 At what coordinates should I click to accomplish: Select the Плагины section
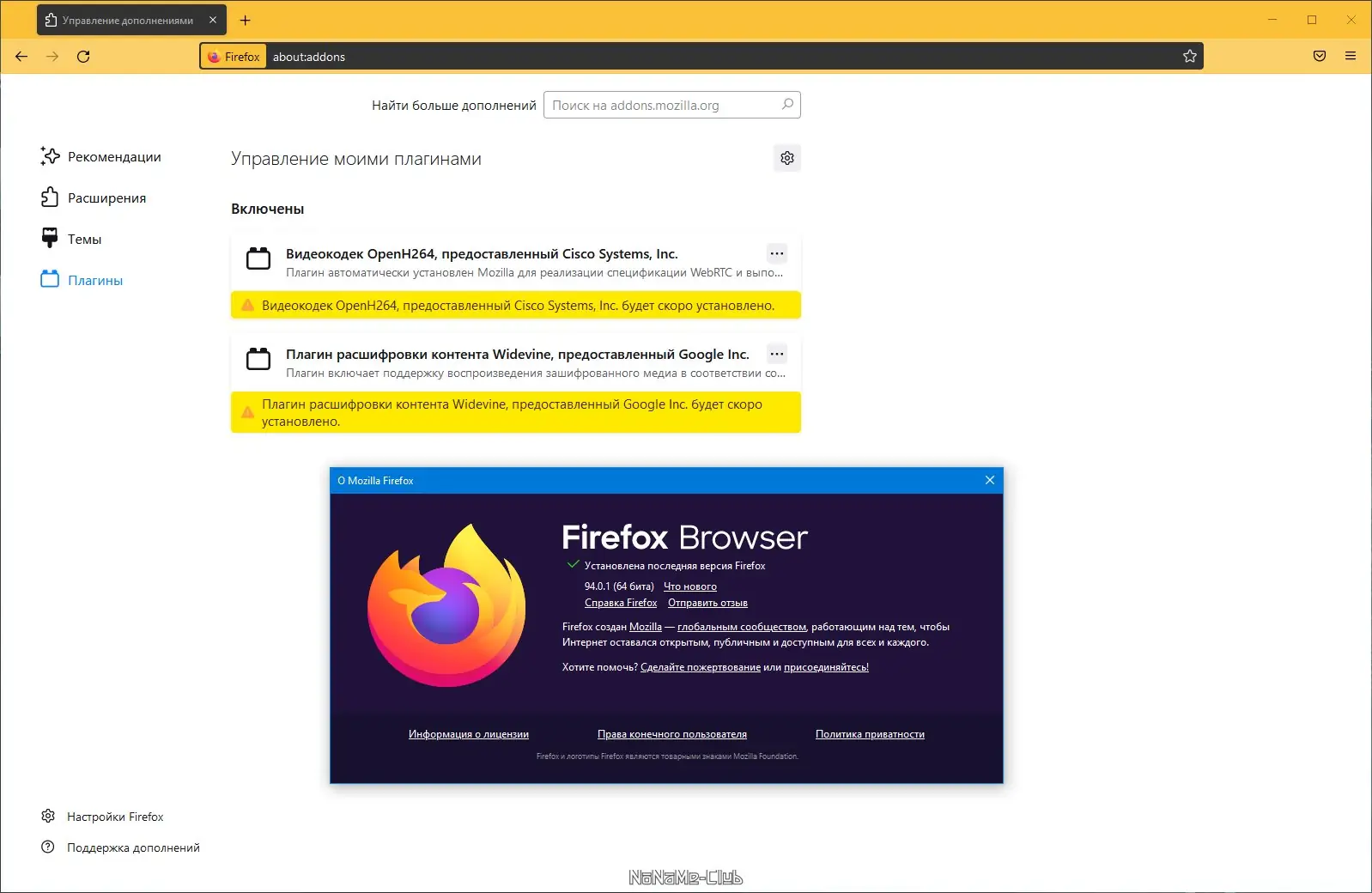pyautogui.click(x=82, y=280)
